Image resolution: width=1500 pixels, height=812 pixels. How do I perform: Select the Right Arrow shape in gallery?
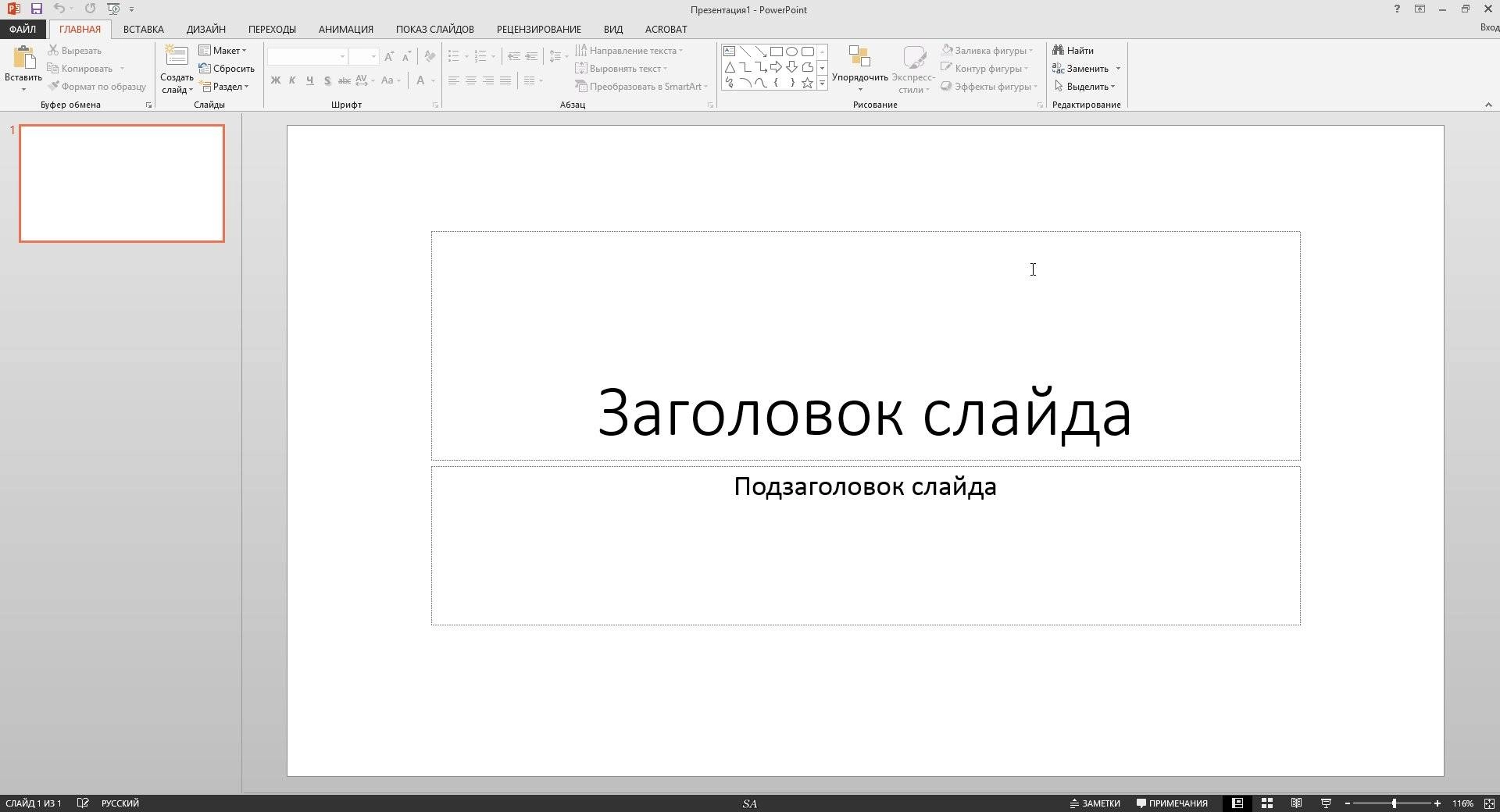coord(776,67)
